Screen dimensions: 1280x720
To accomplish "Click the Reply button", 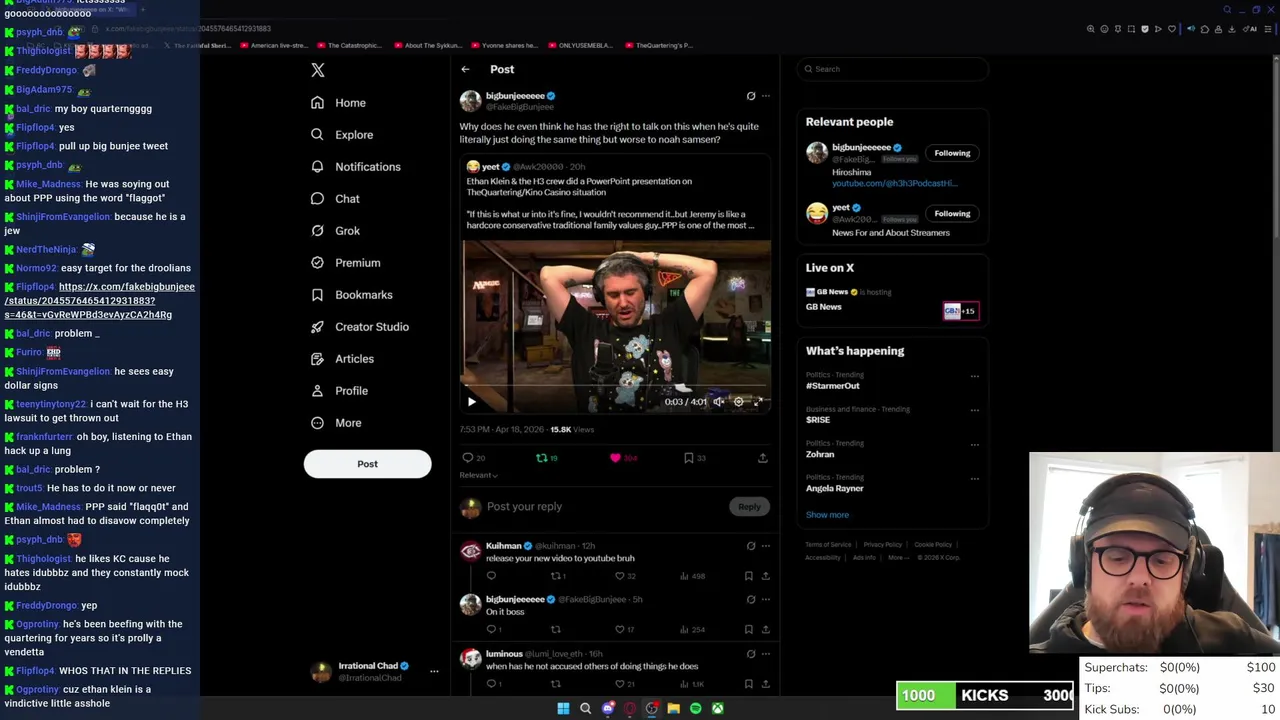I will [x=749, y=507].
